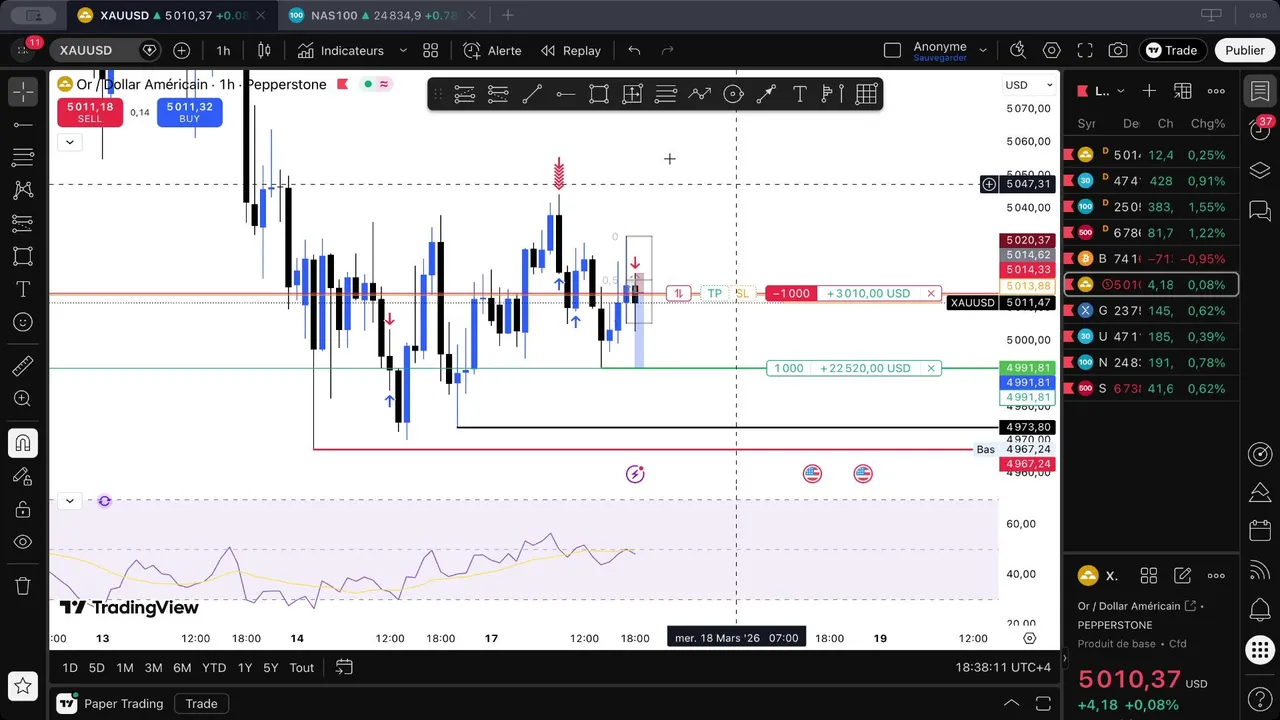Open the Paper Trading panel
The height and width of the screenshot is (720, 1280).
[110, 704]
